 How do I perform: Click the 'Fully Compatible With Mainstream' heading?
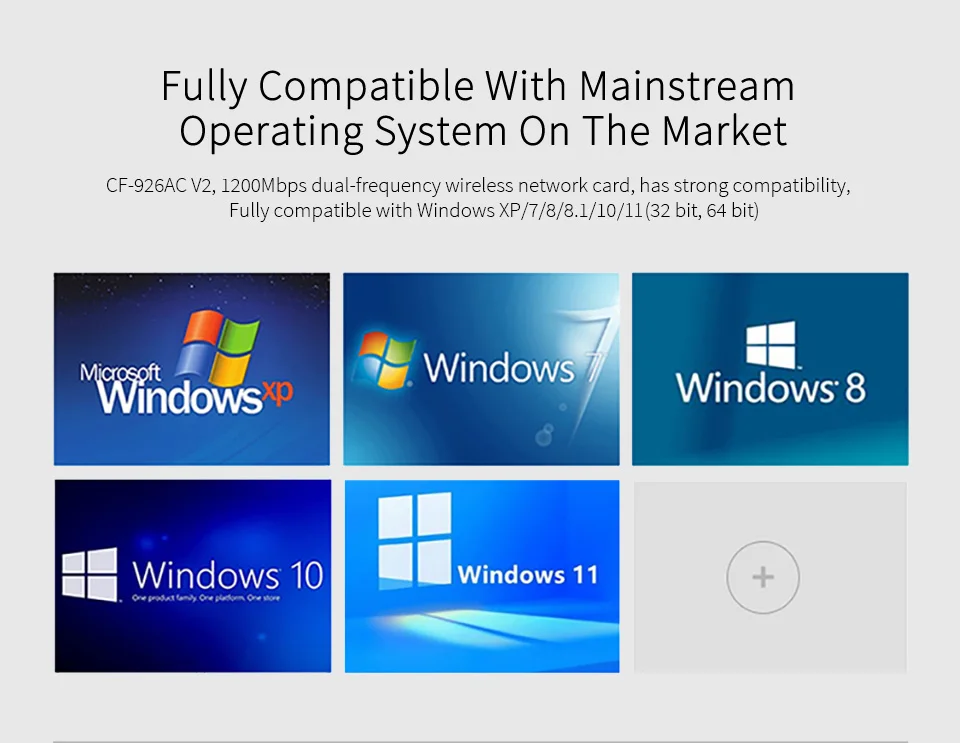tap(478, 87)
